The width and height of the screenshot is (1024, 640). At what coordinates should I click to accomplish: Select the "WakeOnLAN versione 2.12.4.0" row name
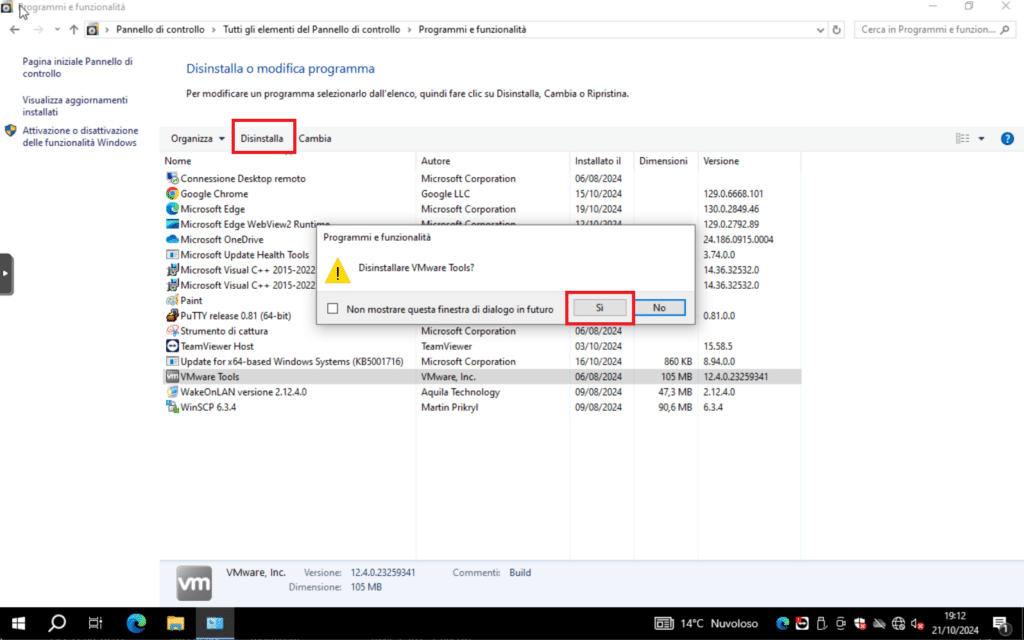(244, 392)
